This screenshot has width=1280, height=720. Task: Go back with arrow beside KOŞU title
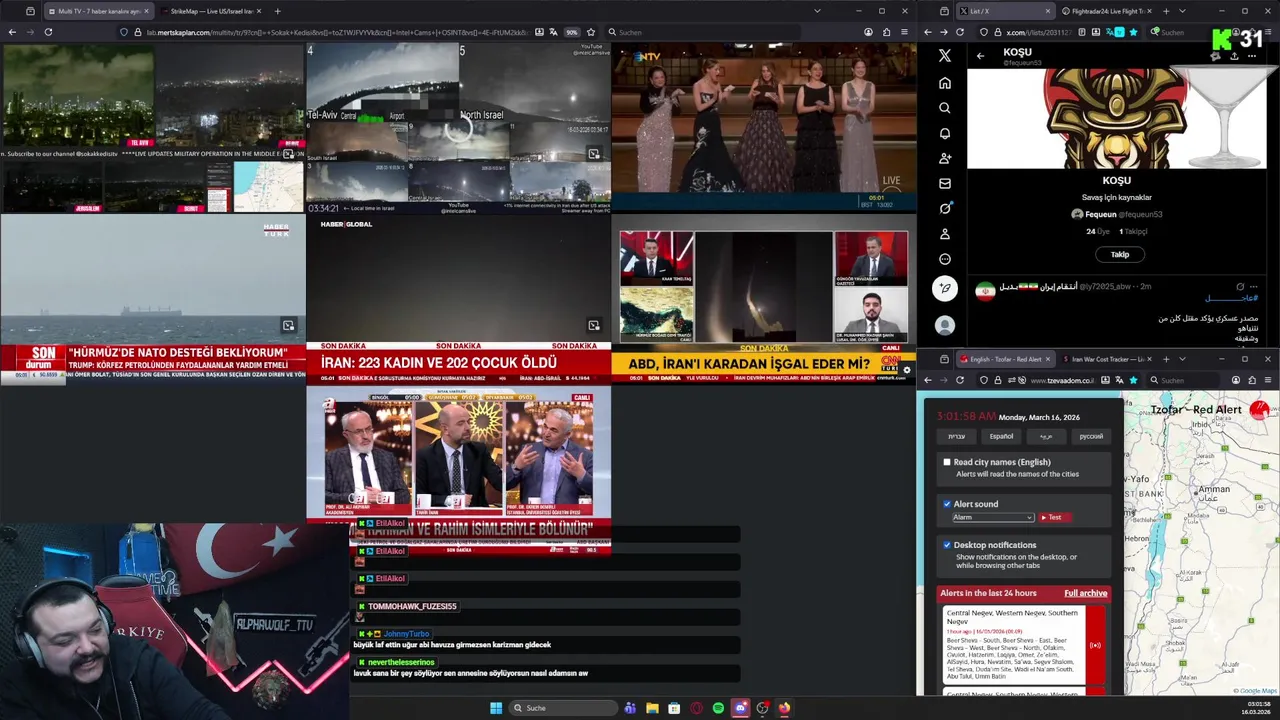click(x=980, y=56)
